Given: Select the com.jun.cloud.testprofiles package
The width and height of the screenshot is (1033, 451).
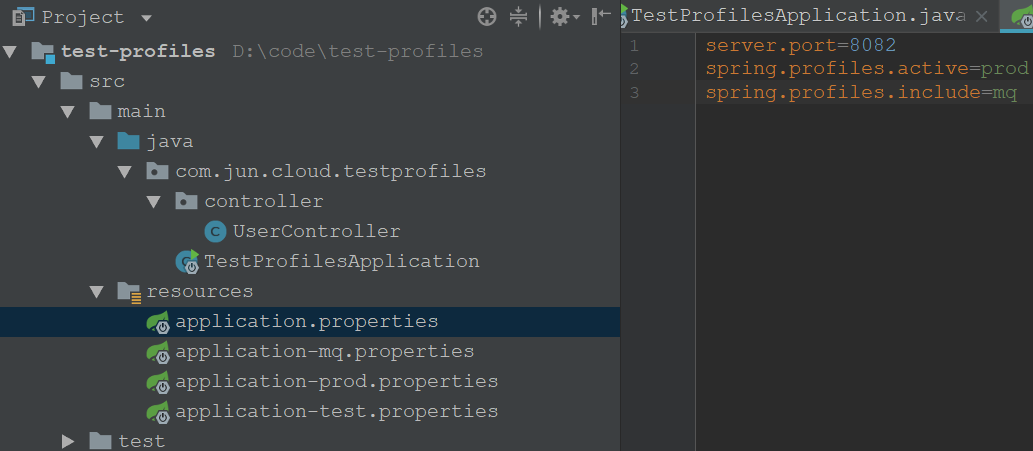Looking at the screenshot, I should pyautogui.click(x=331, y=172).
